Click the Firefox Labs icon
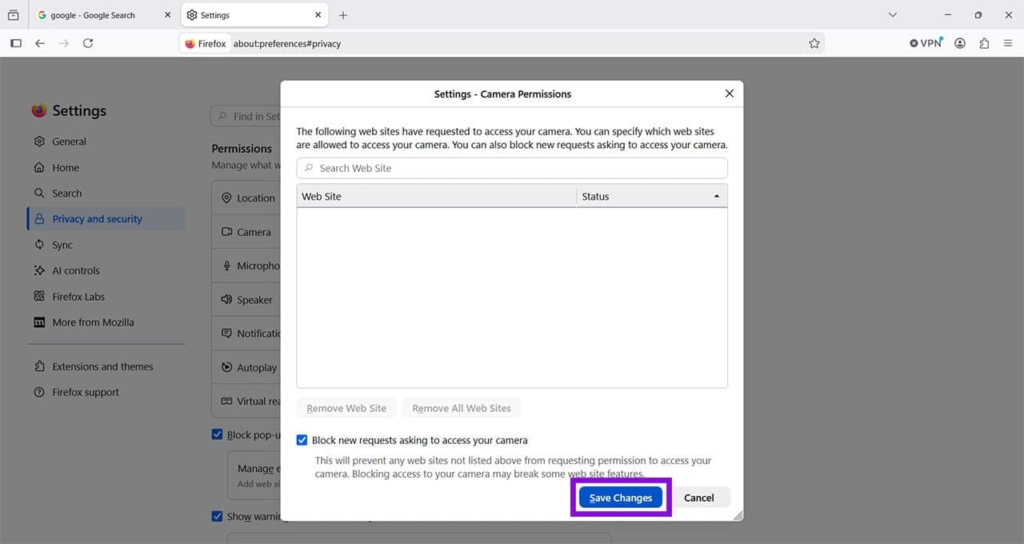1024x544 pixels. click(x=39, y=296)
